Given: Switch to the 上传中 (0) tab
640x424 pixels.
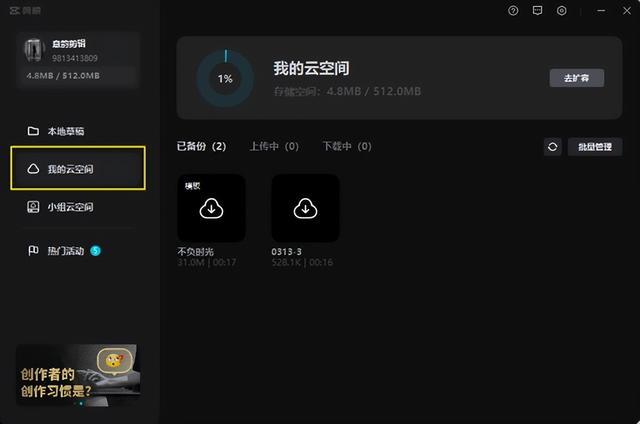Looking at the screenshot, I should tap(274, 146).
